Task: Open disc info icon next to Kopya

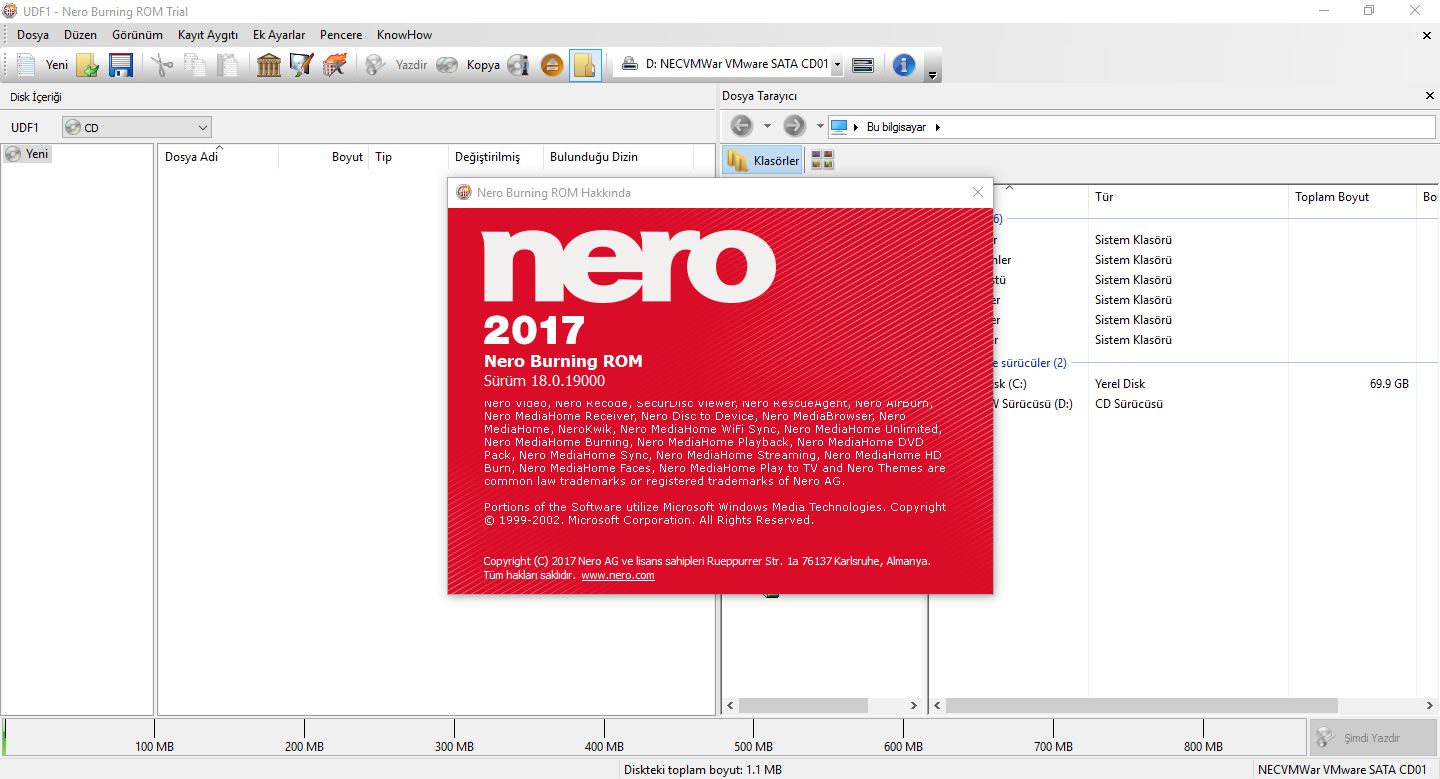Action: [x=518, y=65]
